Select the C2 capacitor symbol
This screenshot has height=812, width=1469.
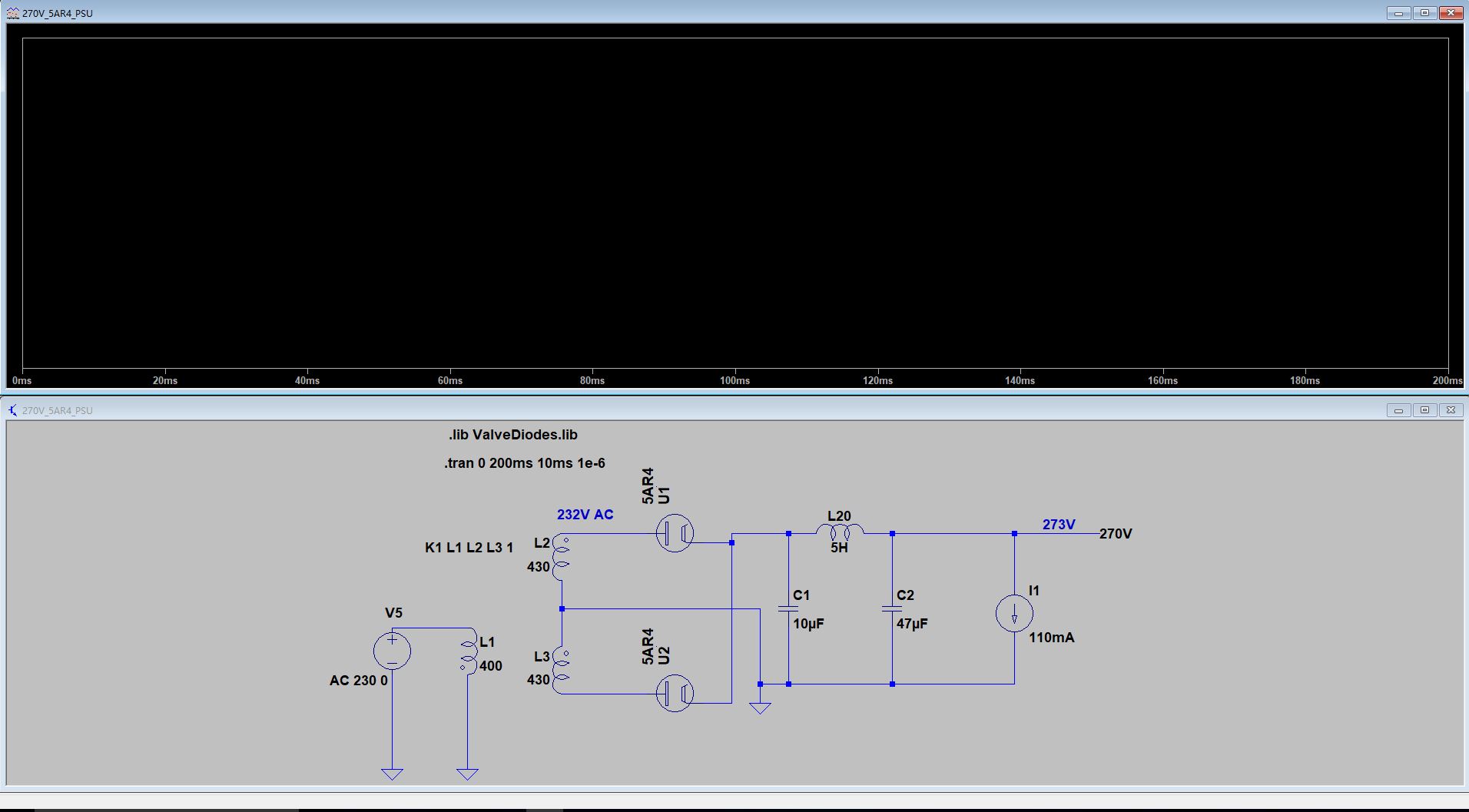coord(892,609)
